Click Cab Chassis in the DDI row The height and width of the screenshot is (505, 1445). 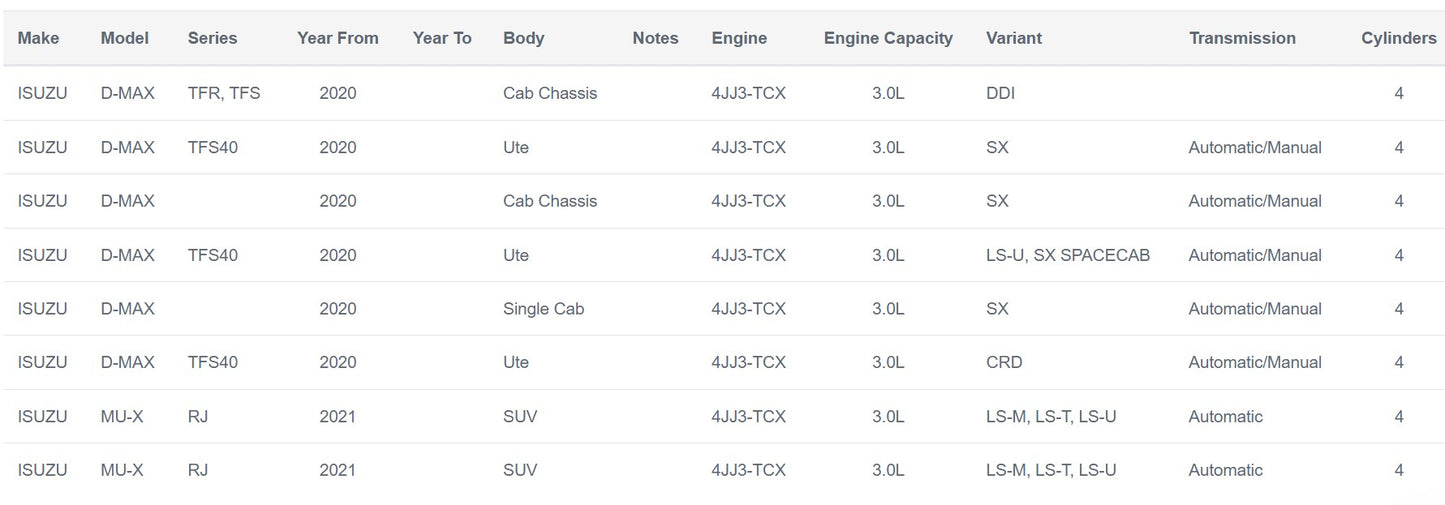(x=549, y=93)
